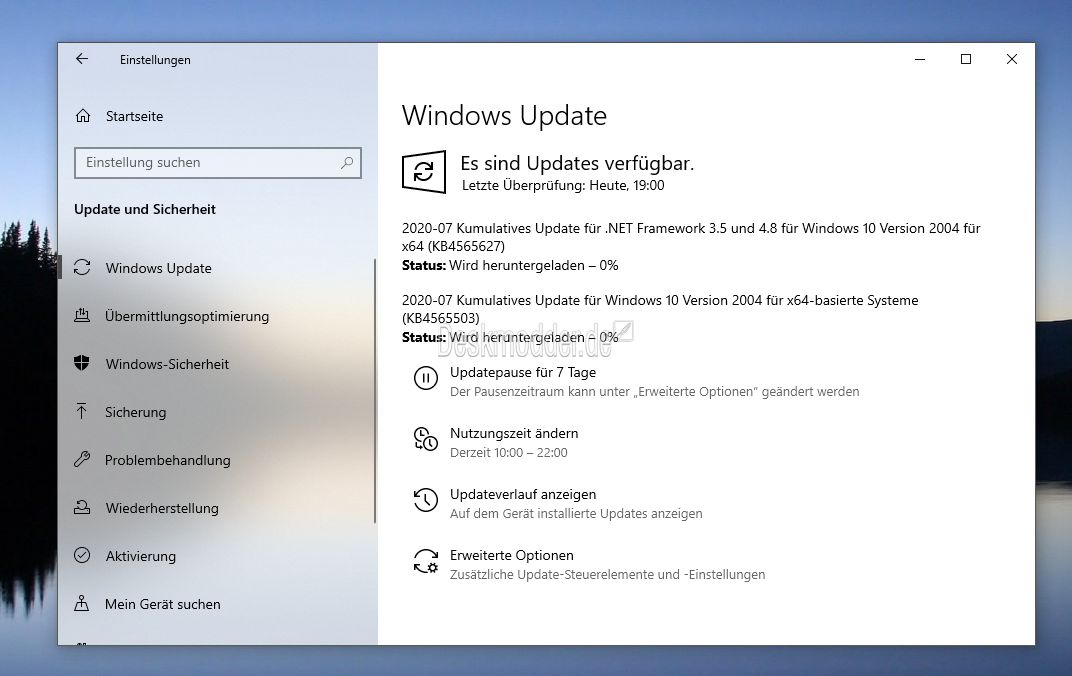Click 'Zusätzliche Update-Steuerelemente und -Einstellungen' text
Viewport: 1072px width, 676px height.
pos(608,574)
